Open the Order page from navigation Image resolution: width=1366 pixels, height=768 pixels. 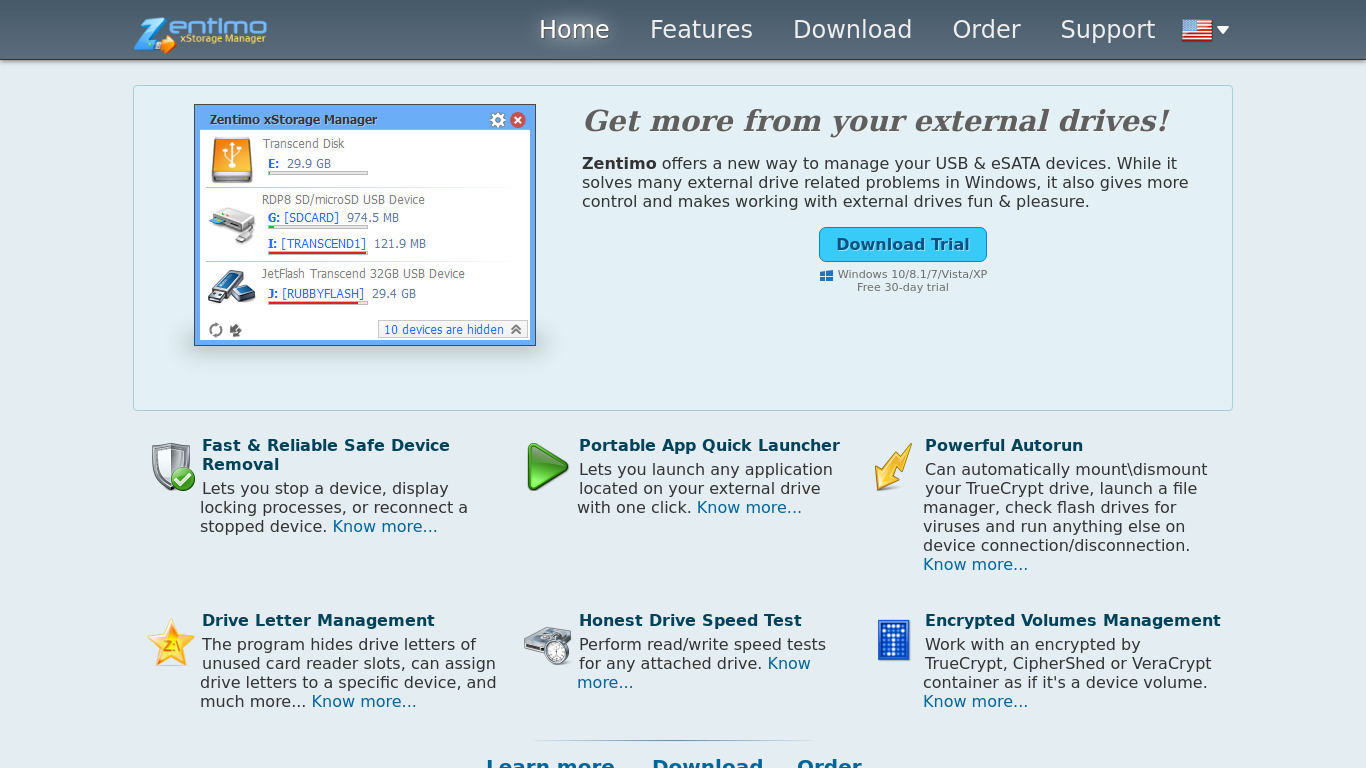[x=986, y=30]
